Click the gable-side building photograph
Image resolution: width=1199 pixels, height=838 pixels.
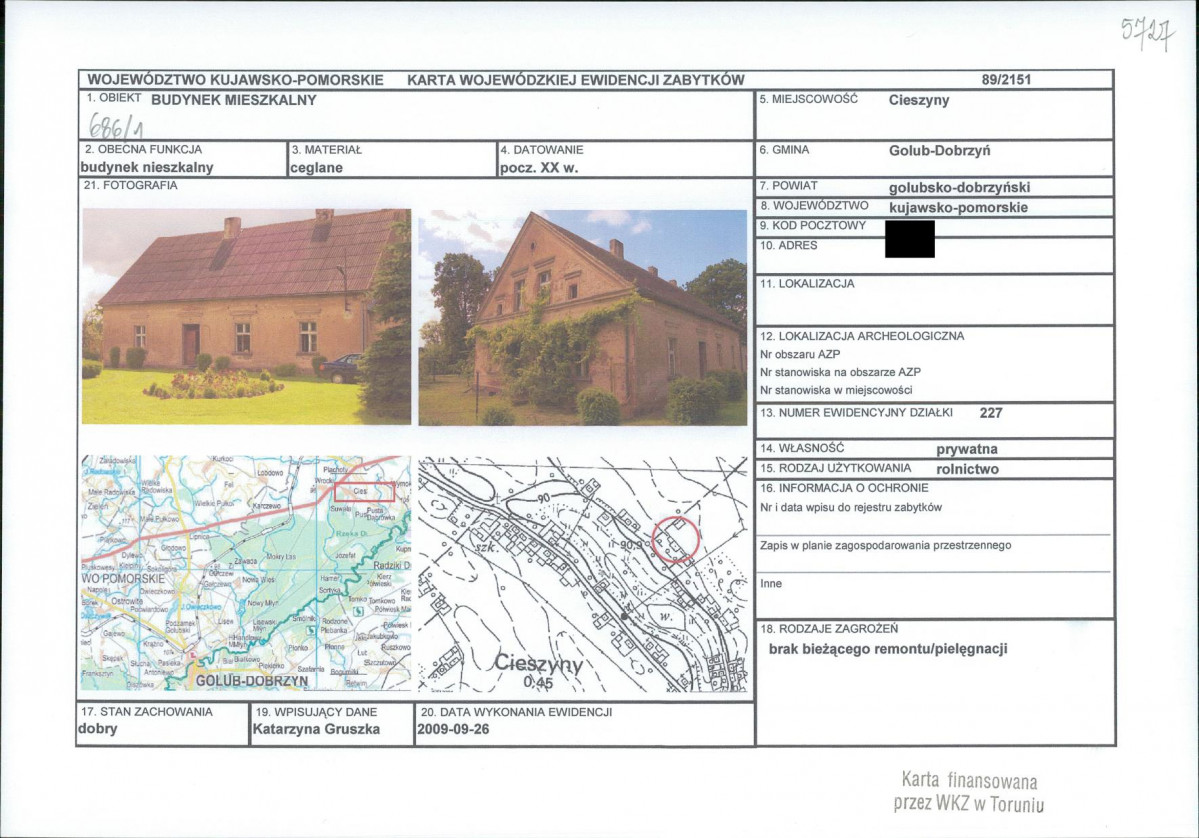coord(583,317)
